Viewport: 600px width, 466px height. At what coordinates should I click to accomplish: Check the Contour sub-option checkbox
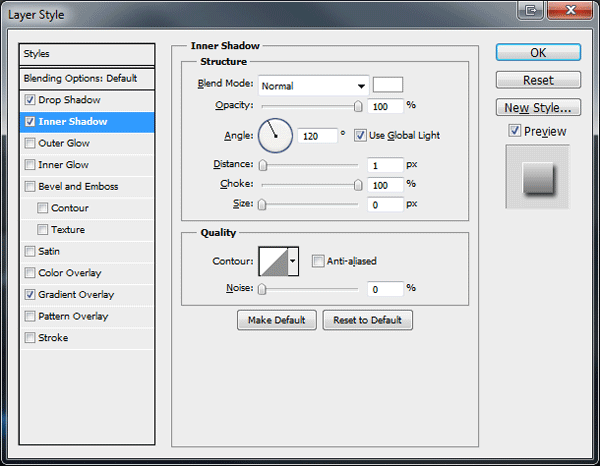42,208
